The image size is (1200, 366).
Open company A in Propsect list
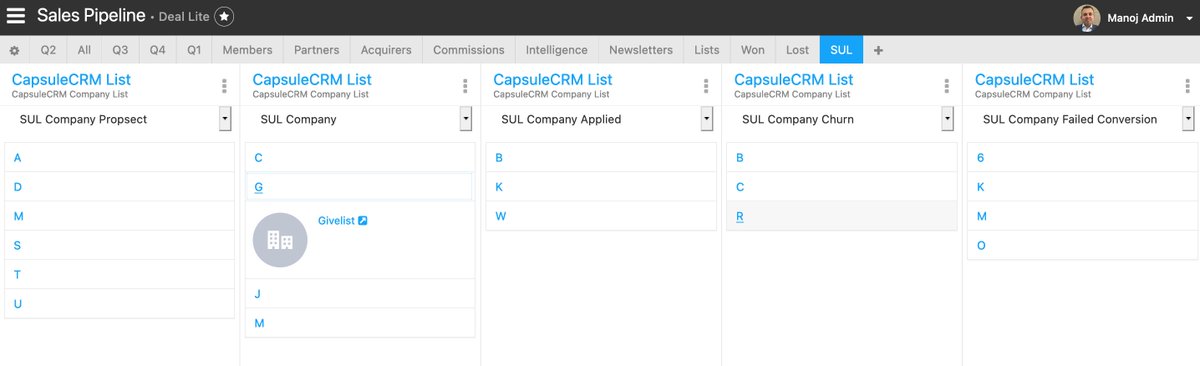pos(119,157)
